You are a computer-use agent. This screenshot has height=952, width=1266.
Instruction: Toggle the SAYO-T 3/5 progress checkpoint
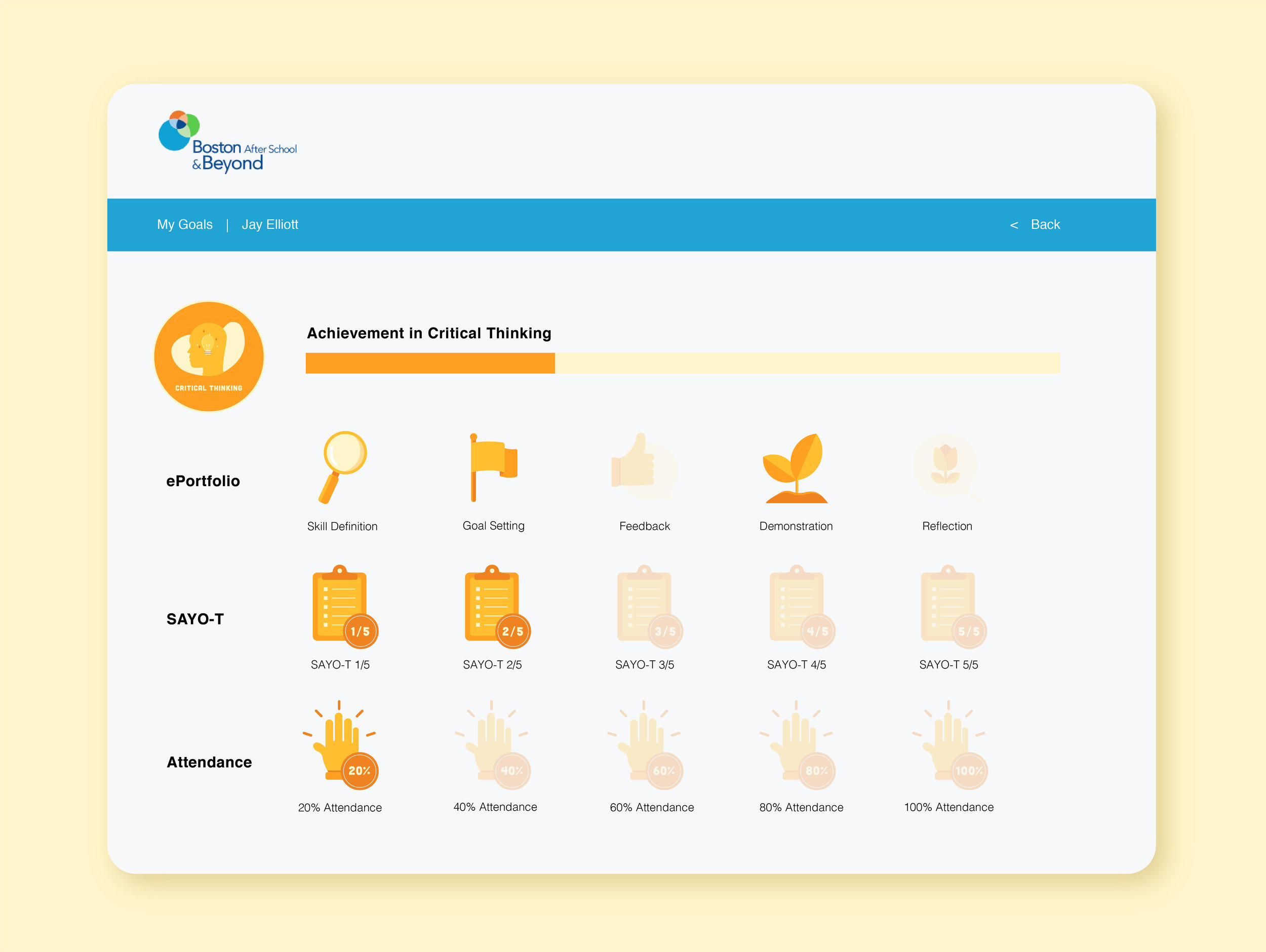[x=645, y=609]
